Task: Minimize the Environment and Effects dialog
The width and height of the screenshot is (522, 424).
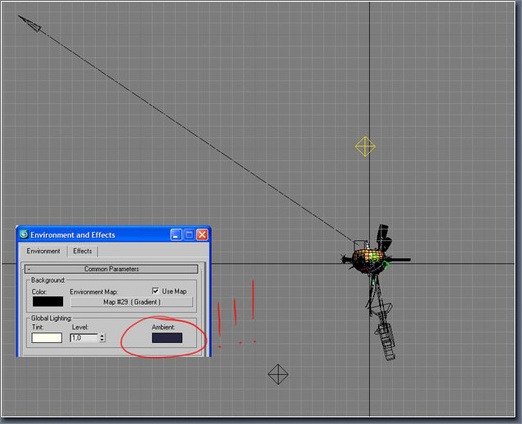Action: click(176, 235)
